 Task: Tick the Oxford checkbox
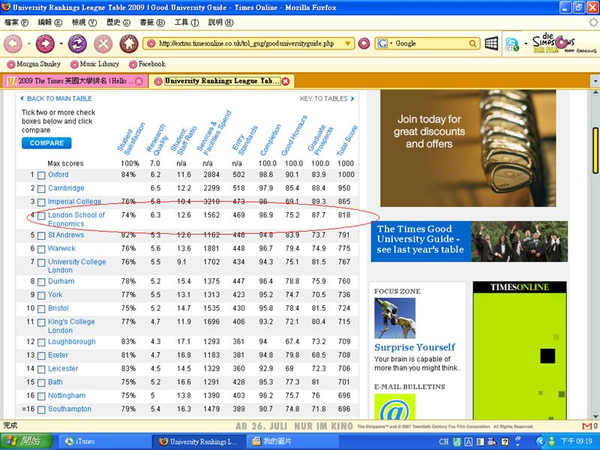pos(41,175)
